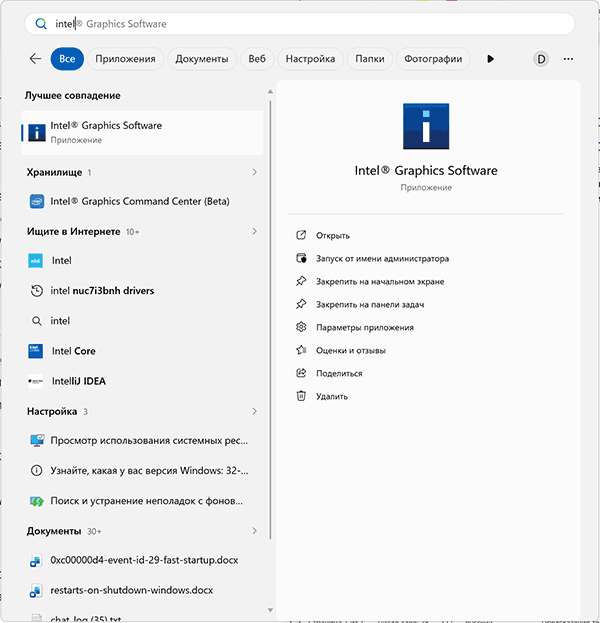Click the Intel Core logo icon
Image resolution: width=600 pixels, height=623 pixels.
(35, 351)
